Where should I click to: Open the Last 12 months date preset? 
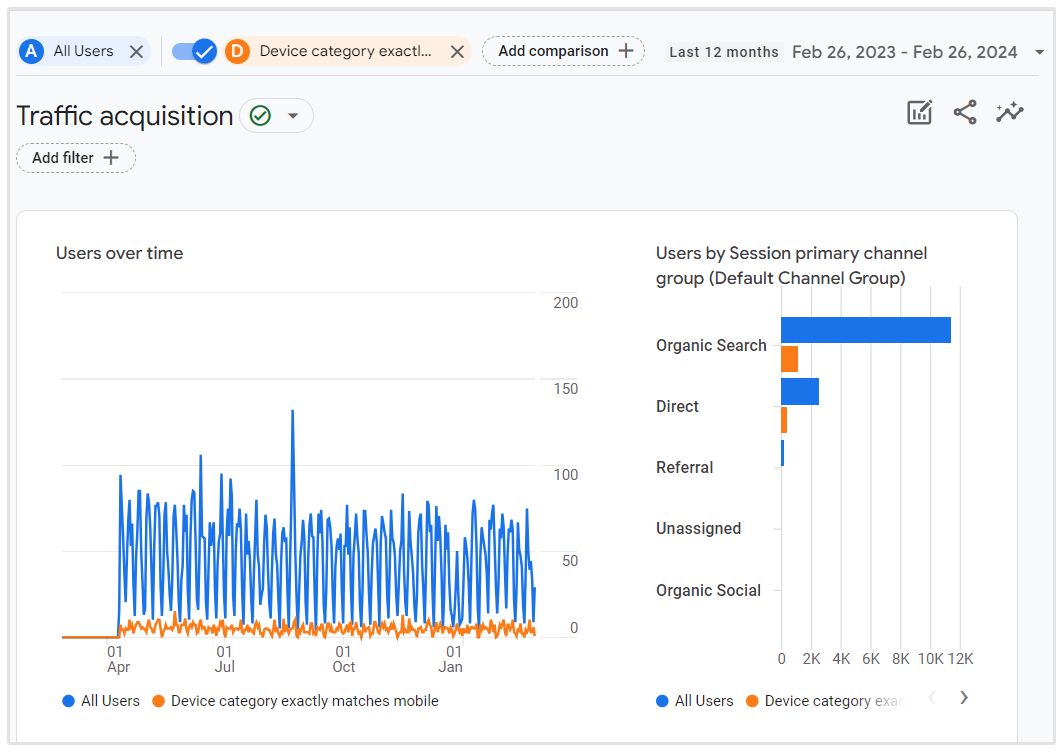[x=723, y=52]
